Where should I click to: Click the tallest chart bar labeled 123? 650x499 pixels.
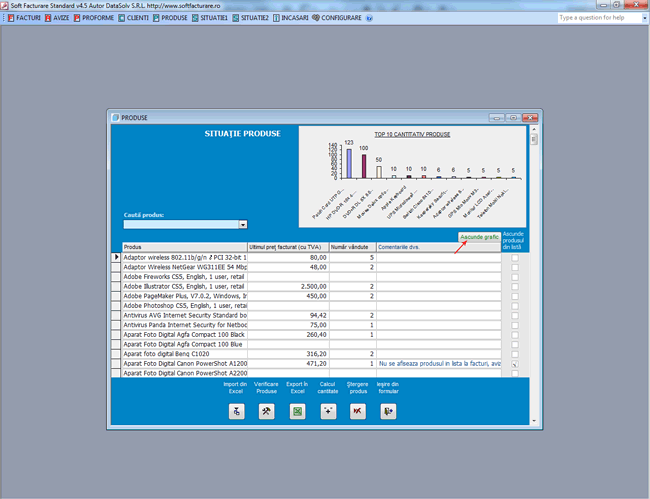pyautogui.click(x=349, y=164)
